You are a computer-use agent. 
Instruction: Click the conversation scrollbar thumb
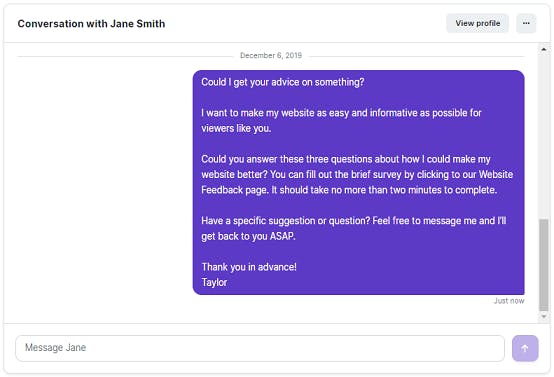tap(544, 265)
